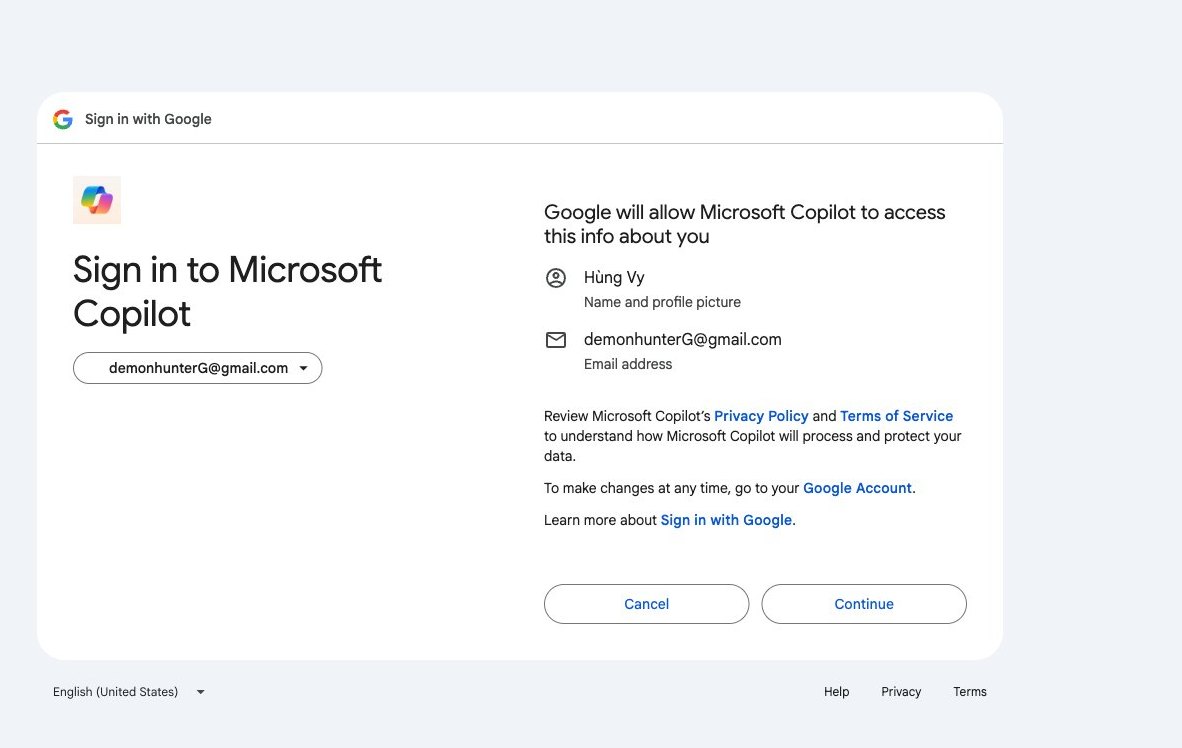Open the demonhunterG@gmail.com account selector

pyautogui.click(x=198, y=368)
